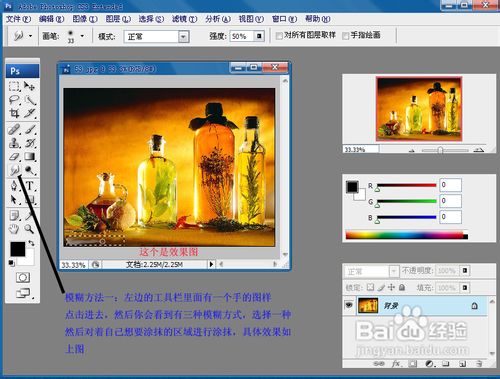
Task: Select the Notes tool
Action: [14, 215]
